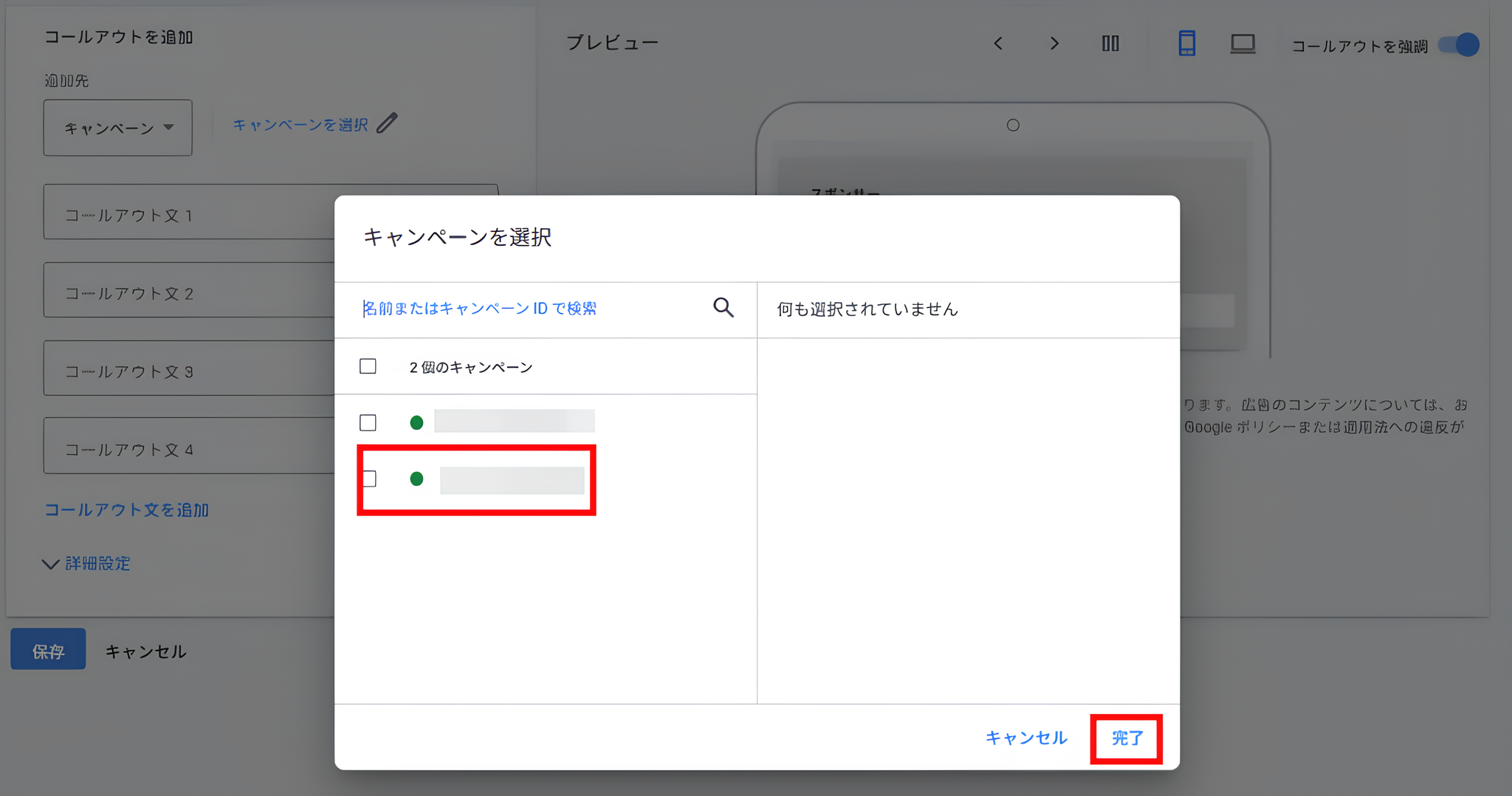
Task: Check the first campaign's checkbox
Action: 368,422
